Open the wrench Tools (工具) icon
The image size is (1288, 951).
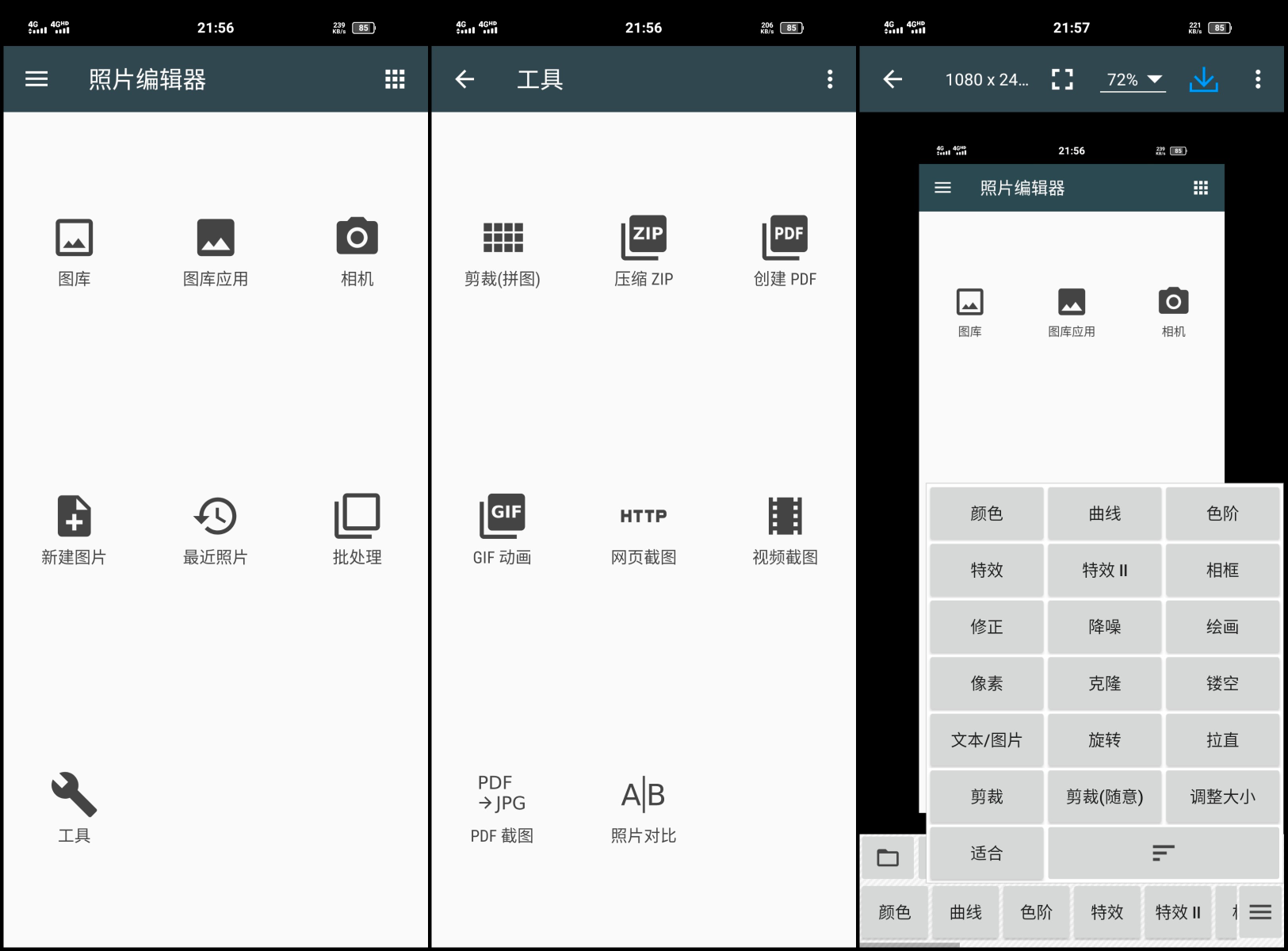point(74,795)
